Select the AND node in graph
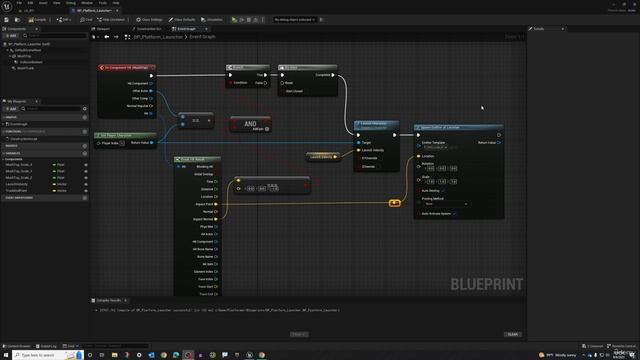640x360 pixels. [250, 124]
